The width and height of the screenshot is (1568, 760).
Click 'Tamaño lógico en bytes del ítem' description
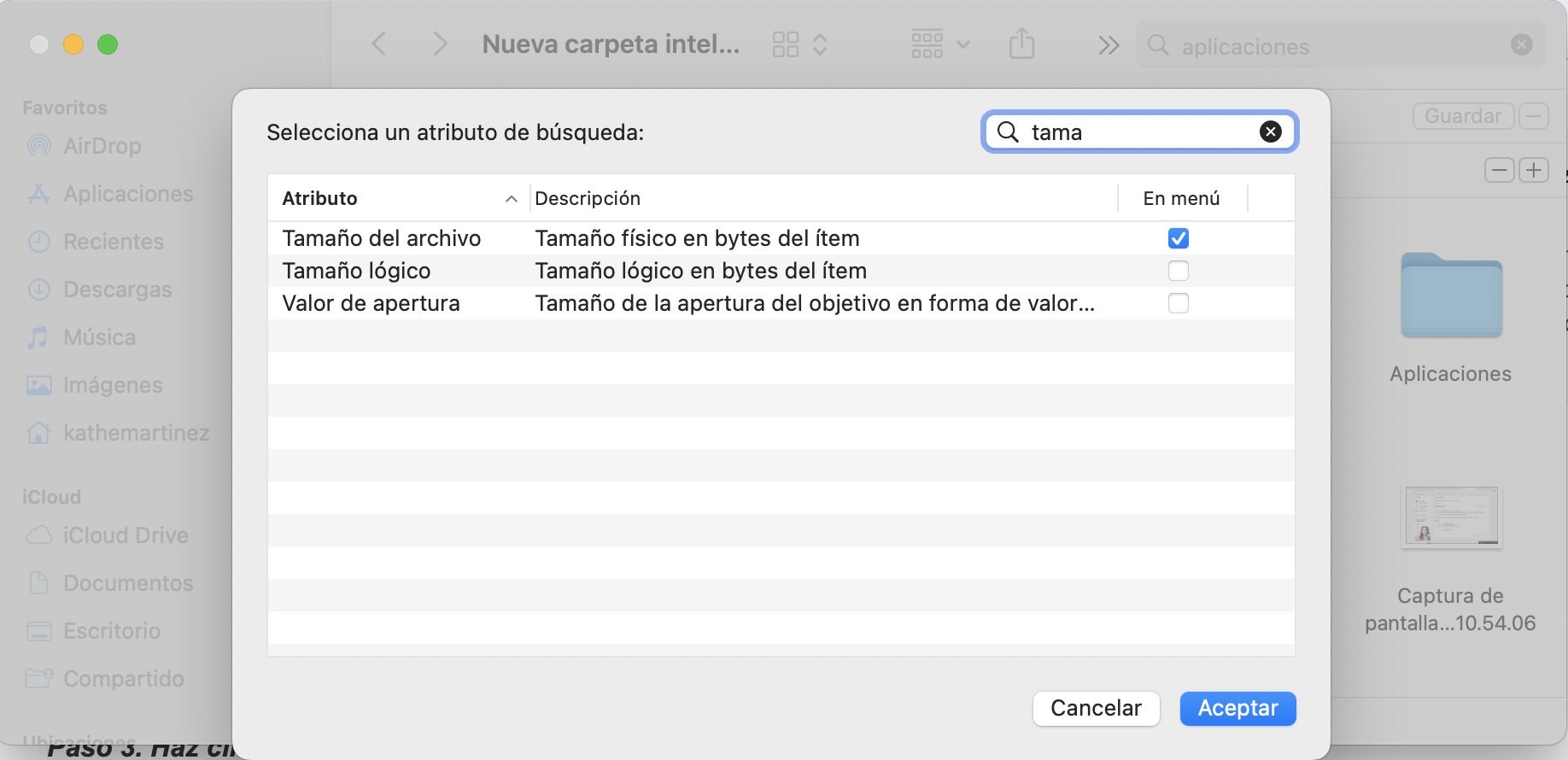pyautogui.click(x=700, y=271)
